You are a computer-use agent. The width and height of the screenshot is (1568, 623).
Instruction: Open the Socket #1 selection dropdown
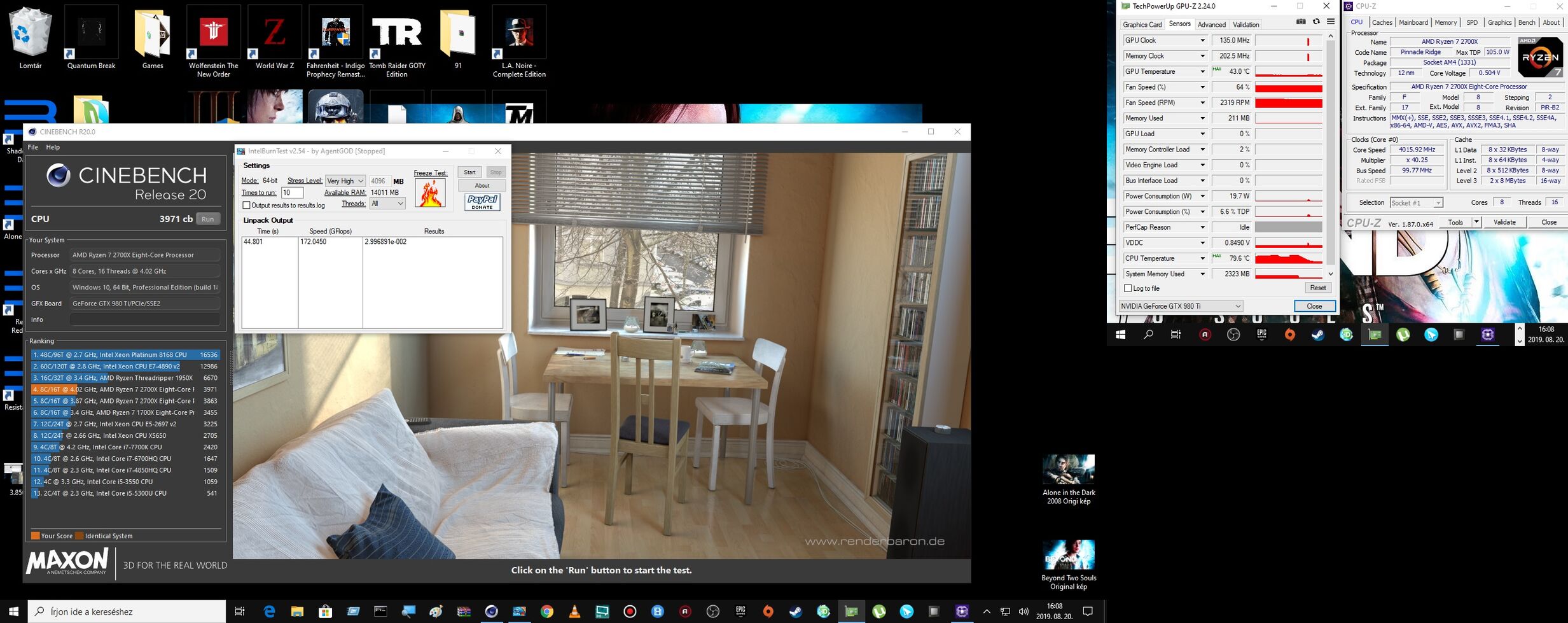coord(1416,202)
